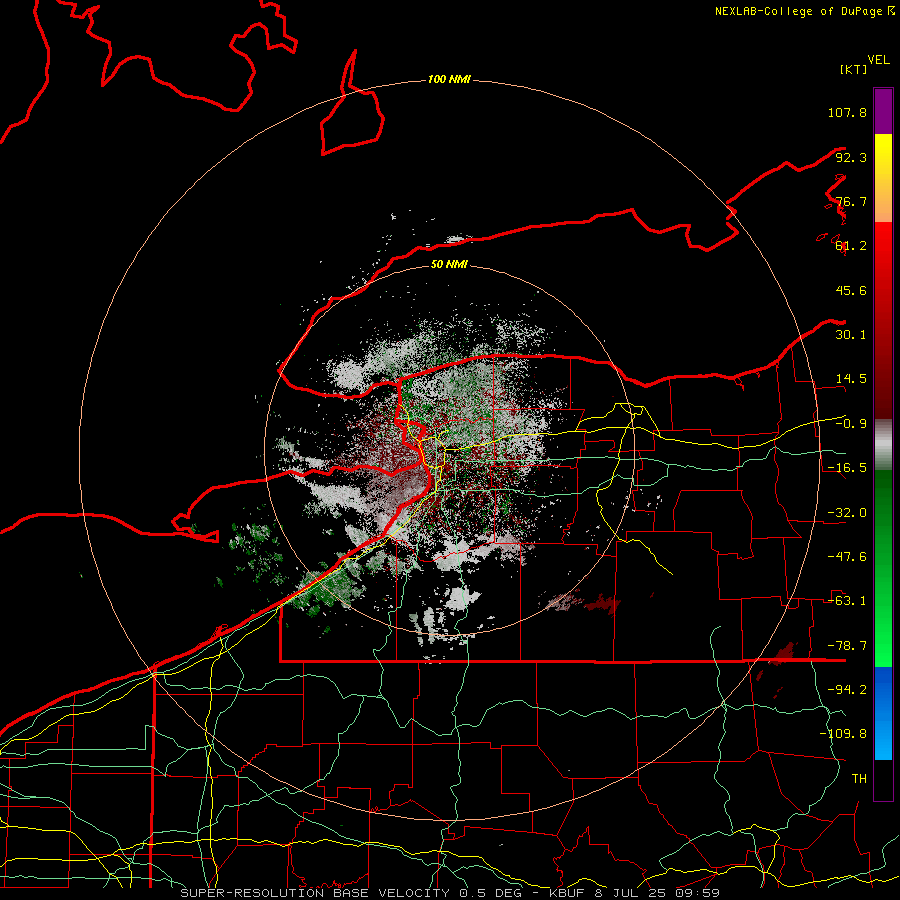Click the 61.2 velocity scale value
This screenshot has width=900, height=900.
point(851,246)
